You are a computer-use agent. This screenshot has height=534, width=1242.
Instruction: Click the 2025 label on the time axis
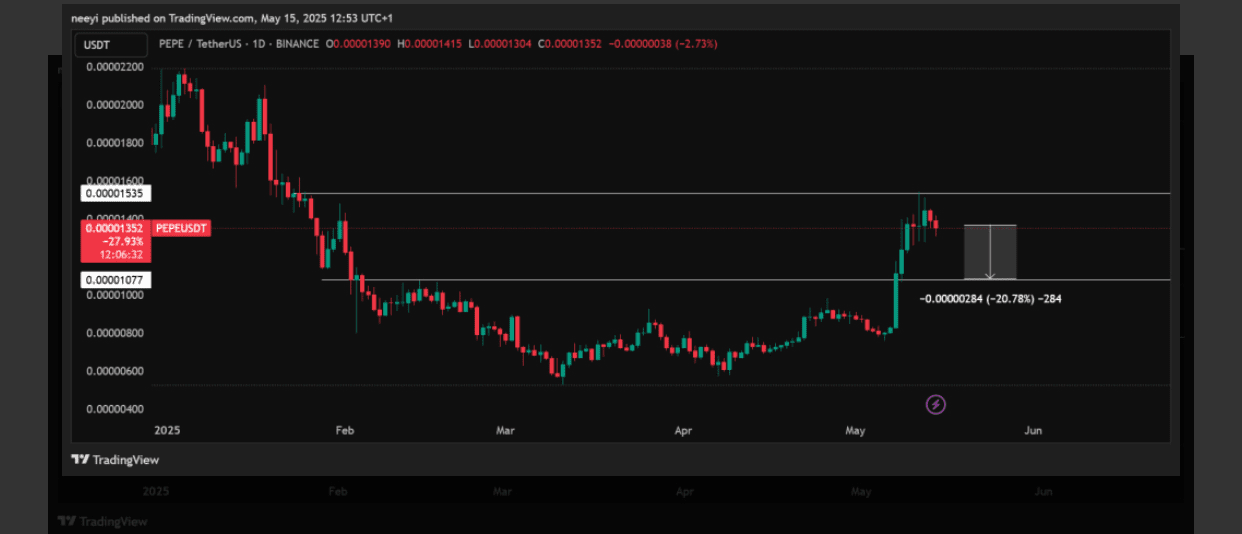coord(166,430)
